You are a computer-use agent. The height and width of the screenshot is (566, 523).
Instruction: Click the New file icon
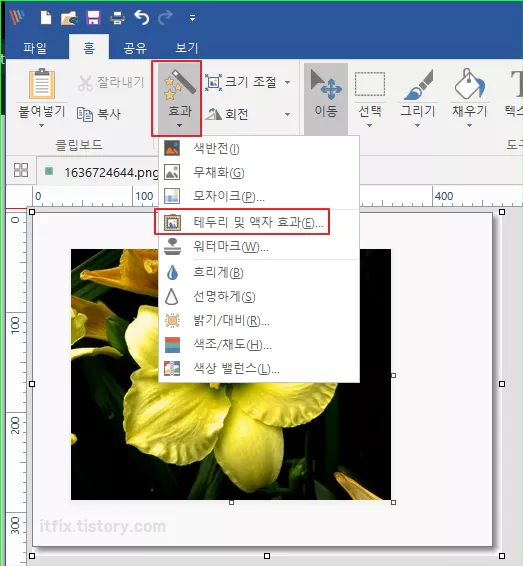click(x=46, y=17)
